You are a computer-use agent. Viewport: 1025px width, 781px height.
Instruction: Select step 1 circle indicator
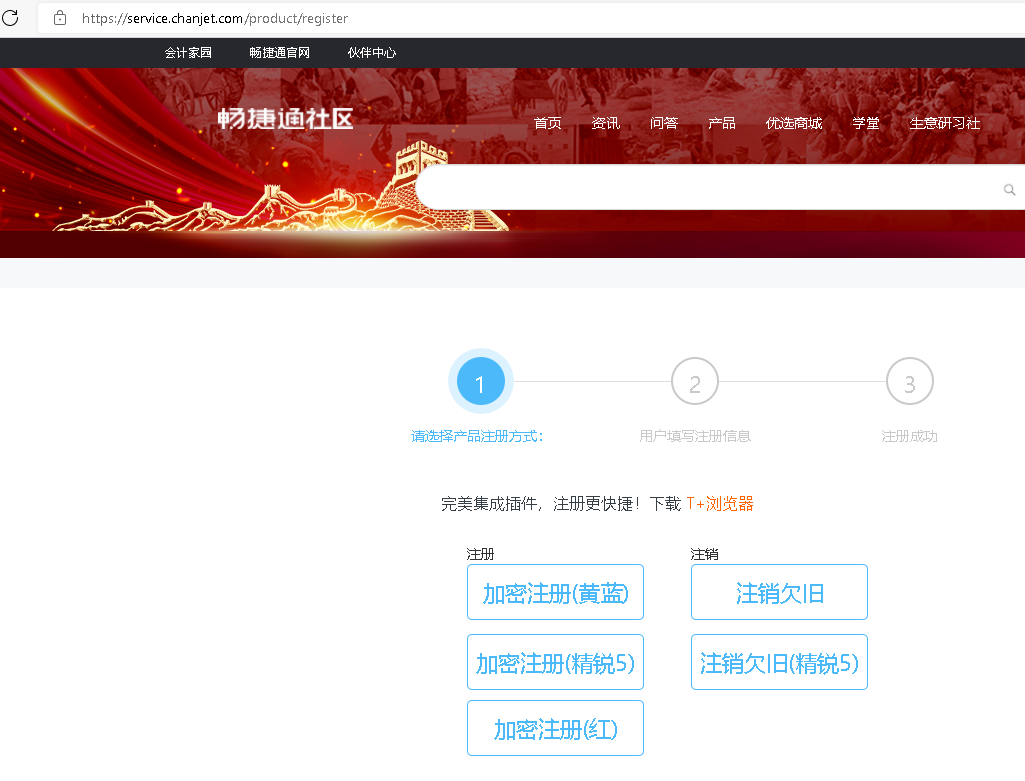pyautogui.click(x=480, y=382)
